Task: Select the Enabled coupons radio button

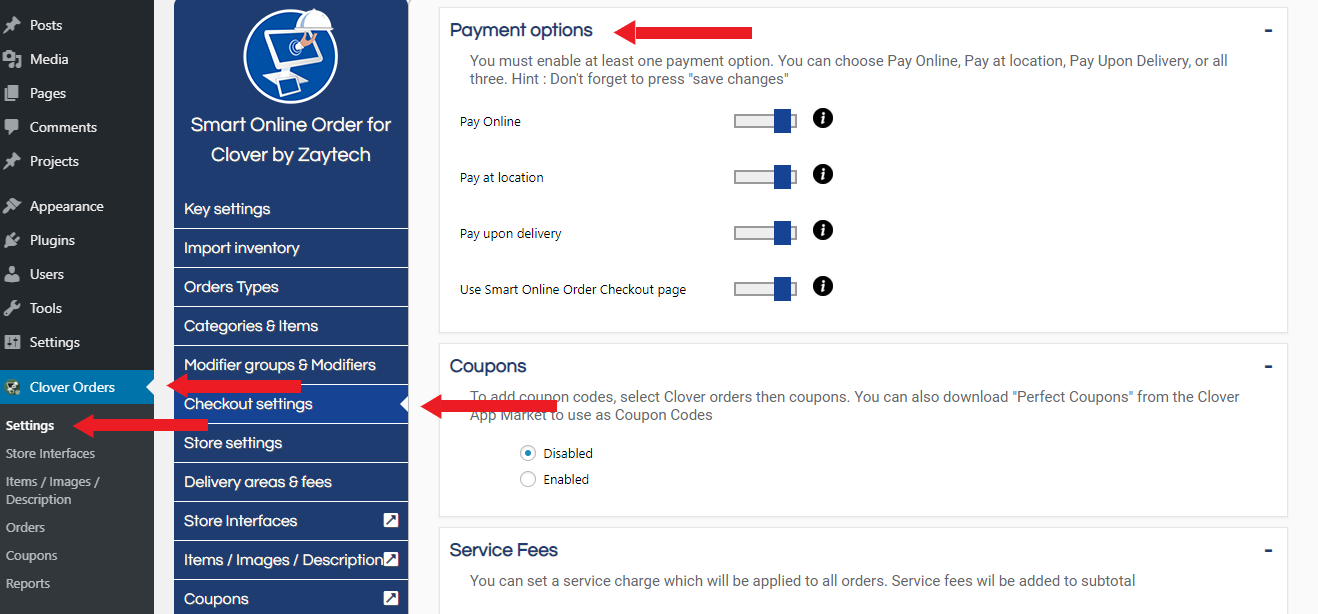Action: (x=528, y=479)
